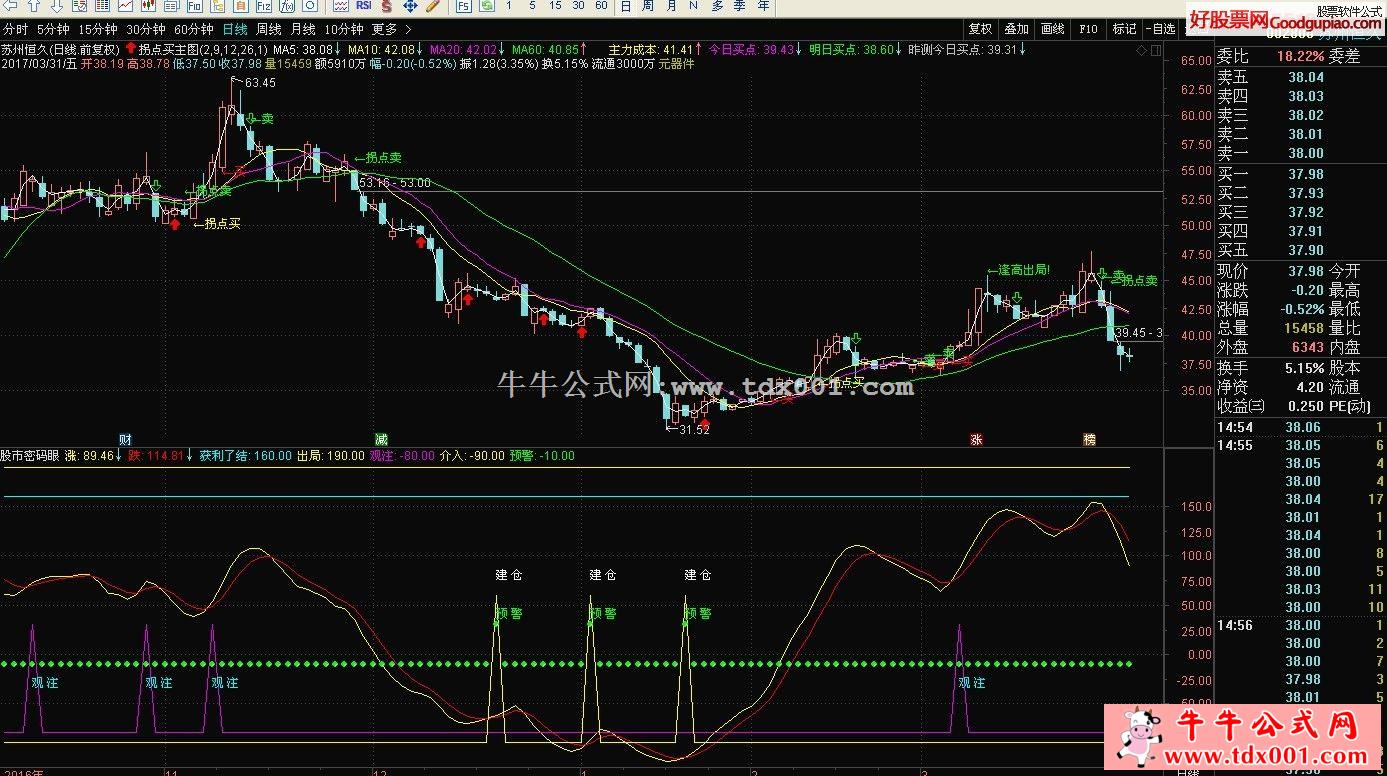Switch to the 10分钟 tab
The width and height of the screenshot is (1387, 776).
click(x=343, y=29)
